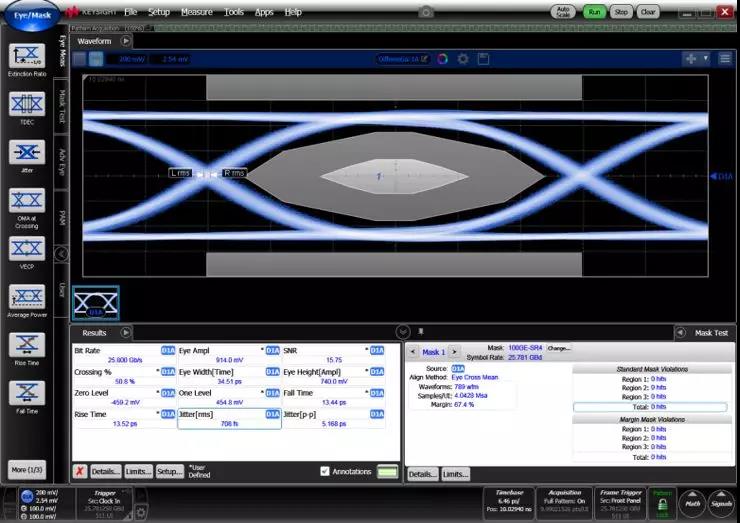Open the More (1/3) measurements list
The width and height of the screenshot is (740, 523).
pos(27,469)
